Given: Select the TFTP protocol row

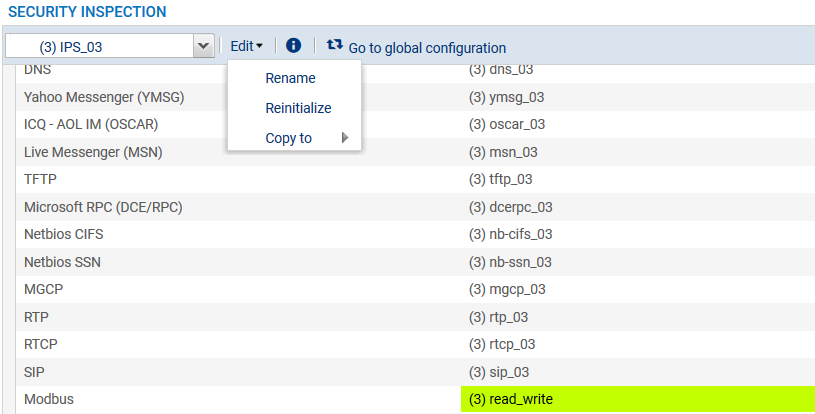Looking at the screenshot, I should [41, 179].
